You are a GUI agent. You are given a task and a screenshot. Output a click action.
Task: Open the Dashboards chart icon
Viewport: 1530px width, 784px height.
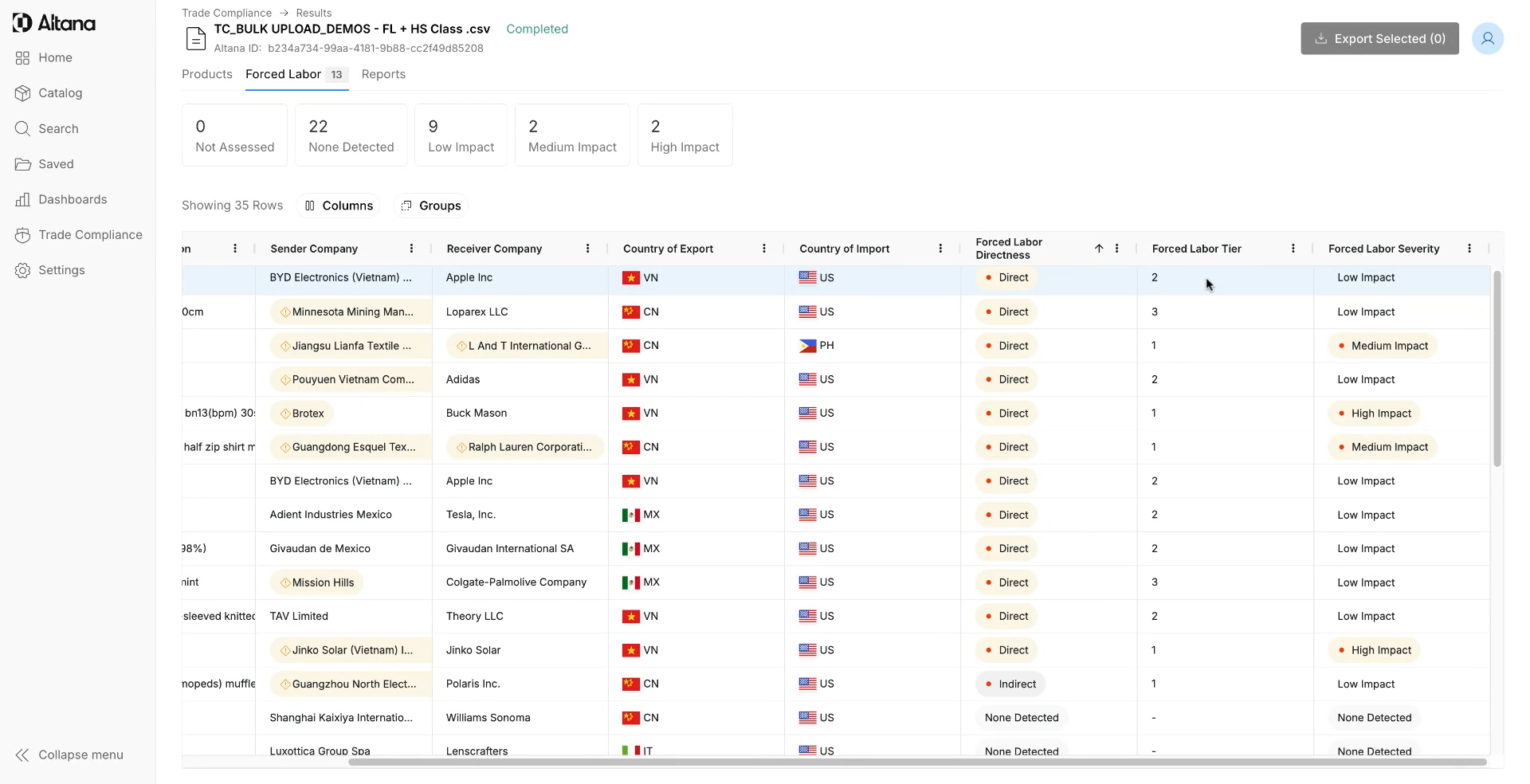[x=22, y=200]
